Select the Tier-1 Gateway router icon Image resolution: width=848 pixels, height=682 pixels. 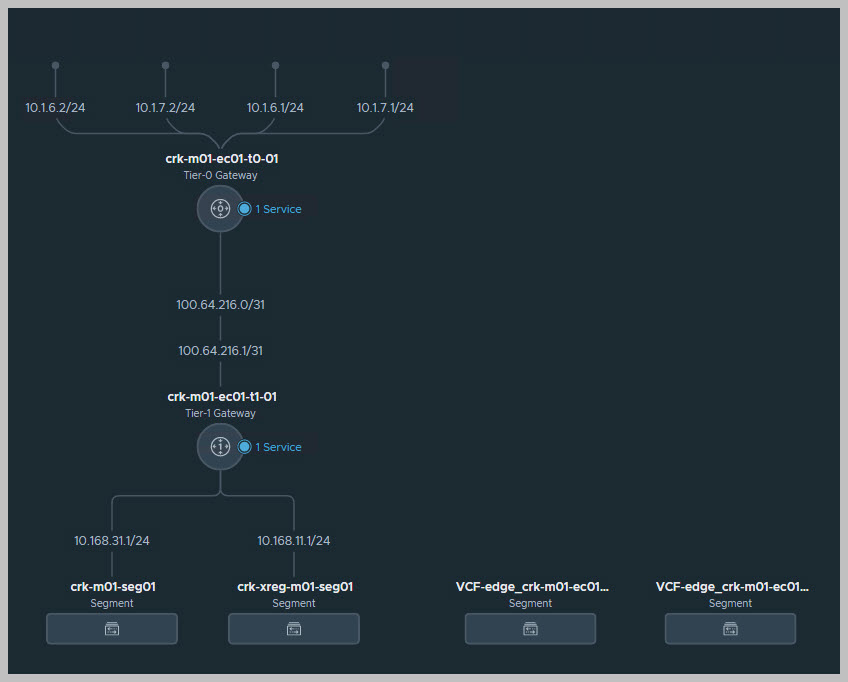[220, 446]
